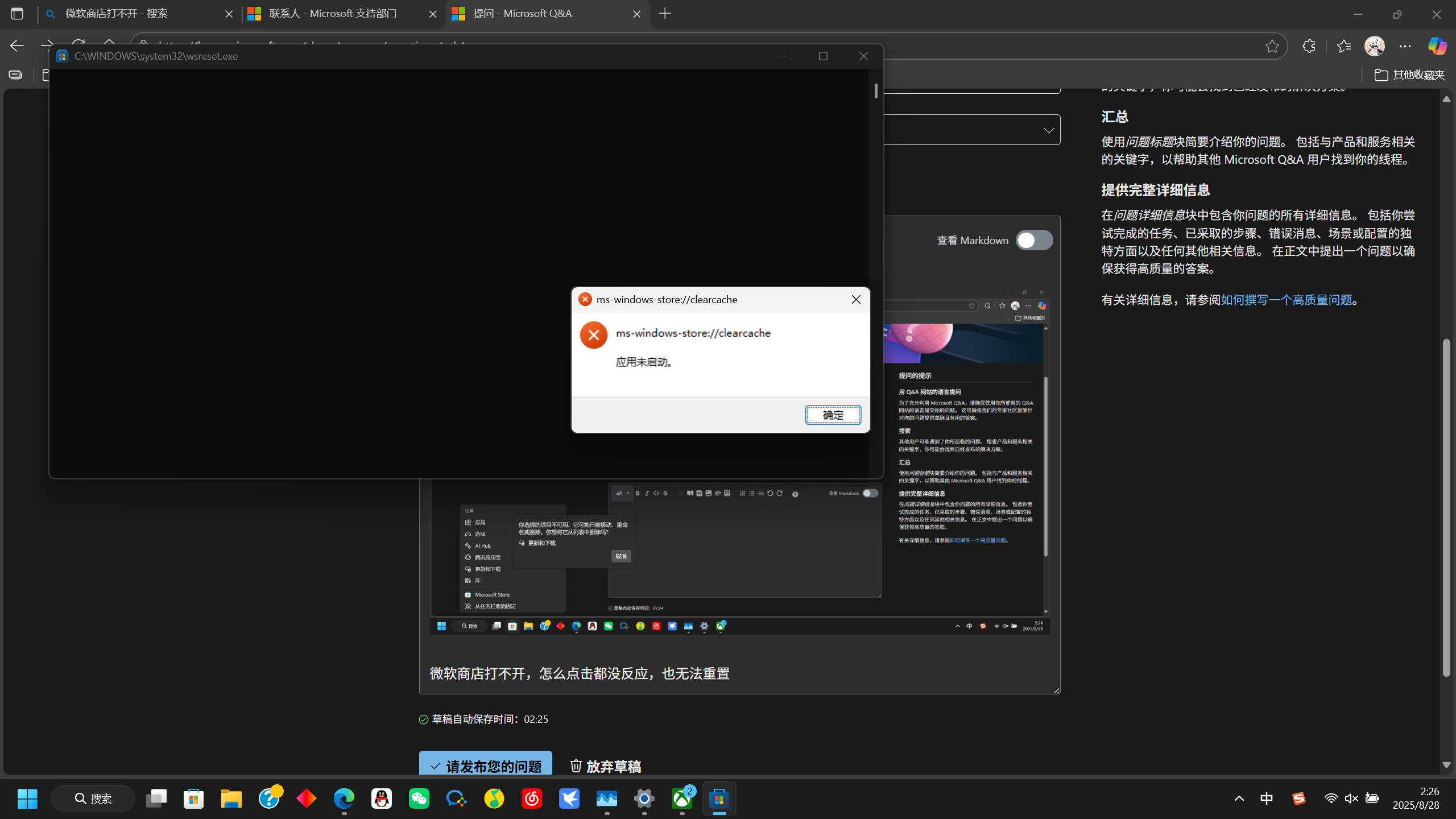Open the blue chat-bubble WeCom taskbar icon
The height and width of the screenshot is (819, 1456).
(457, 799)
